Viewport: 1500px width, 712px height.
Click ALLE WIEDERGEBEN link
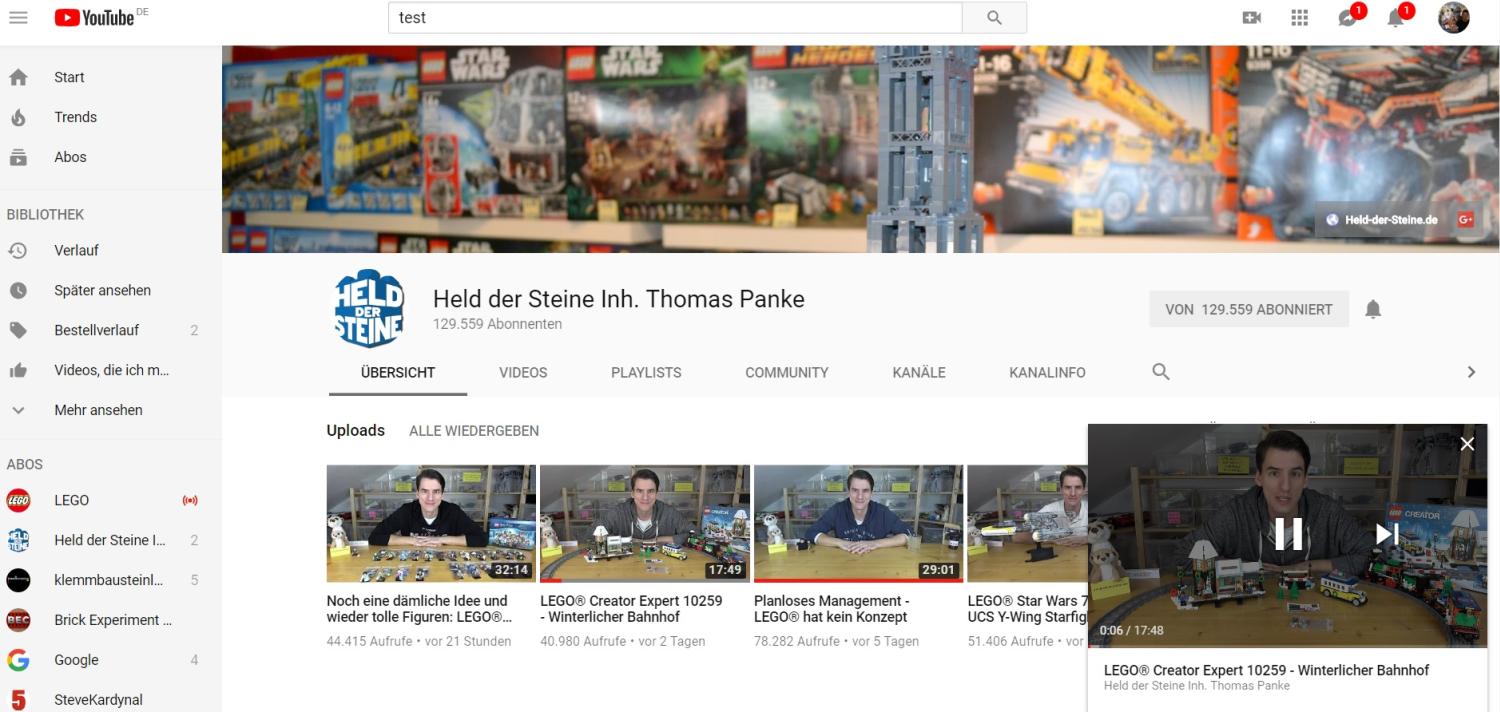(x=474, y=431)
